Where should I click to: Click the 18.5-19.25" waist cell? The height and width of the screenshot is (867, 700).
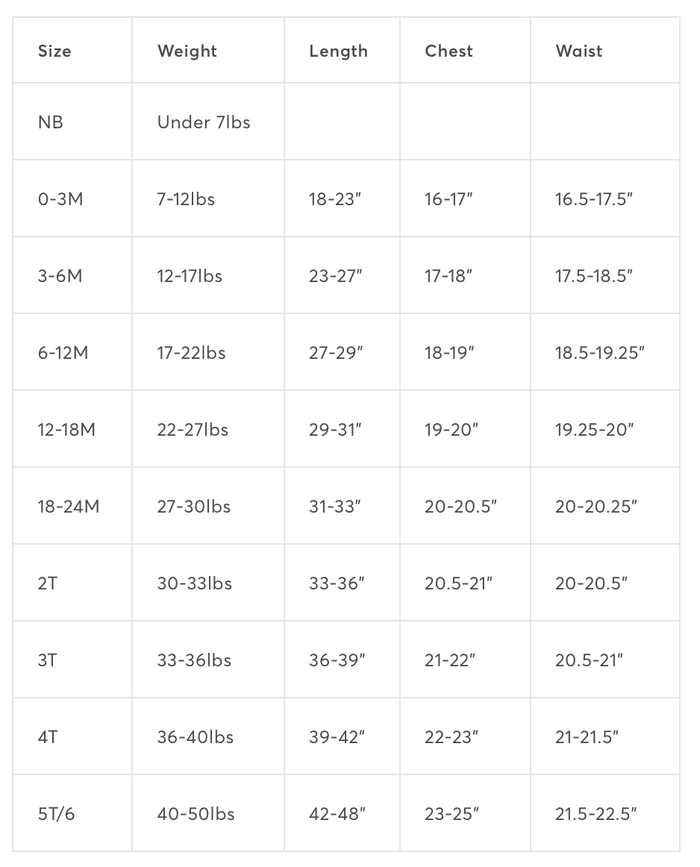tap(605, 352)
